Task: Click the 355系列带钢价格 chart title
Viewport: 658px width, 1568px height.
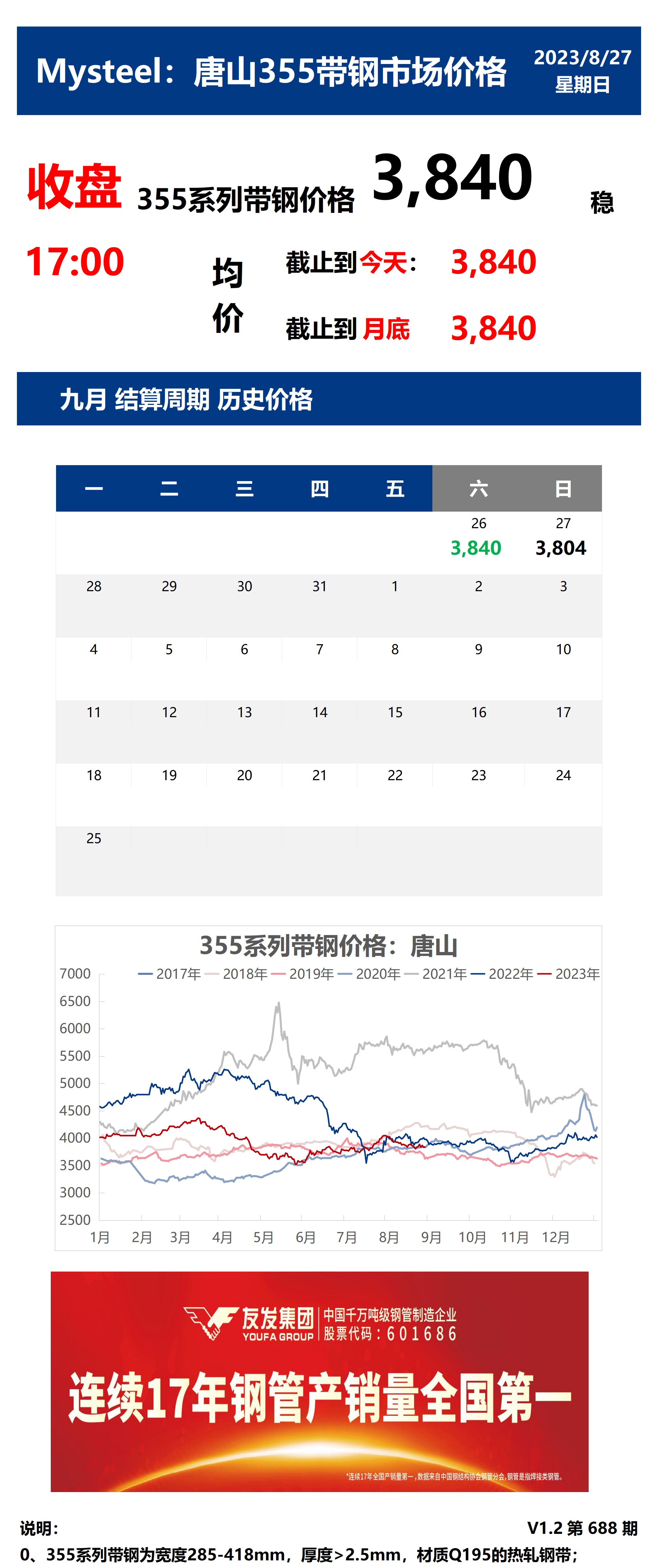Action: (329, 945)
